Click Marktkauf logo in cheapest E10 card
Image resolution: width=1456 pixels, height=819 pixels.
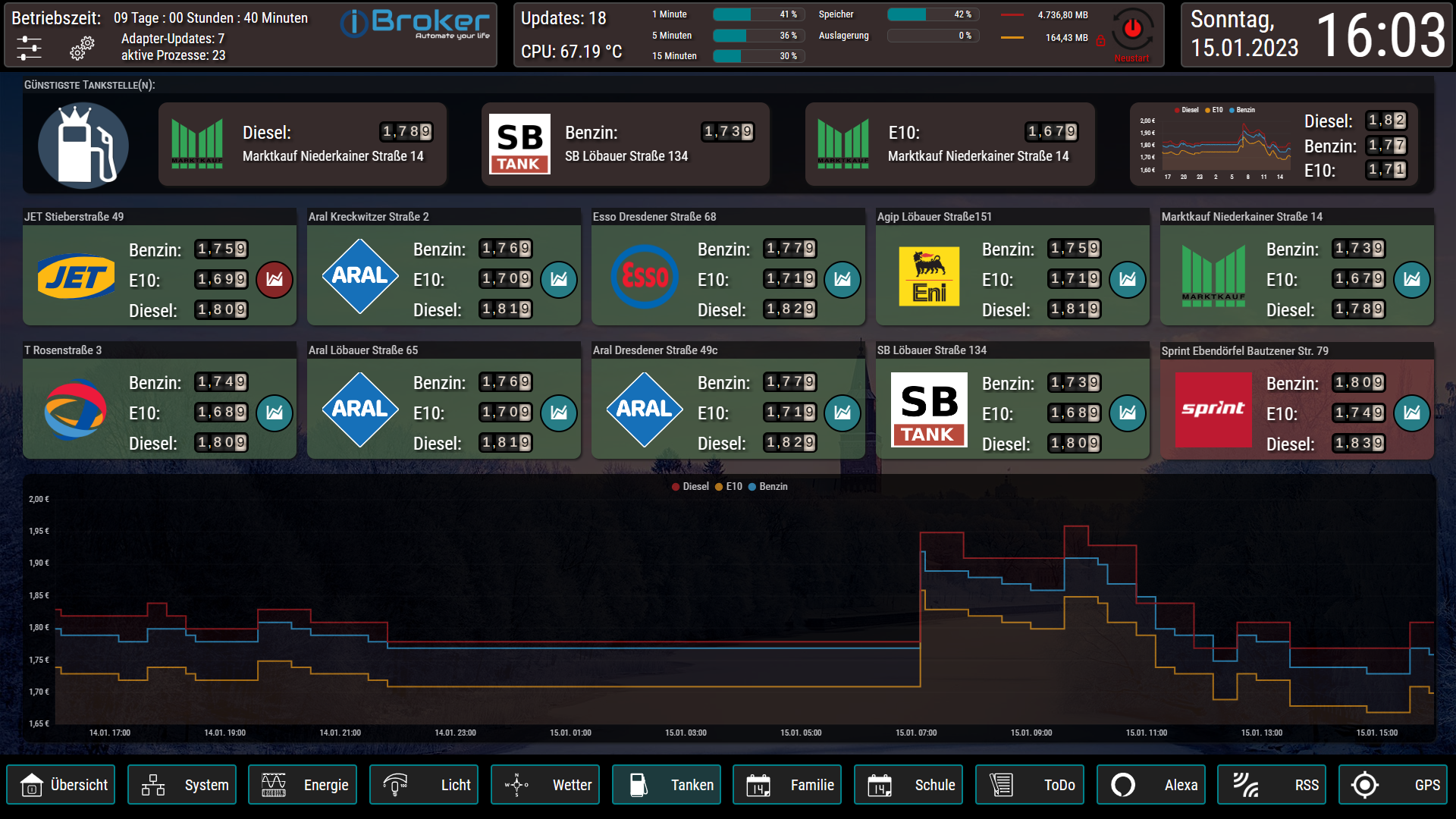tap(843, 144)
